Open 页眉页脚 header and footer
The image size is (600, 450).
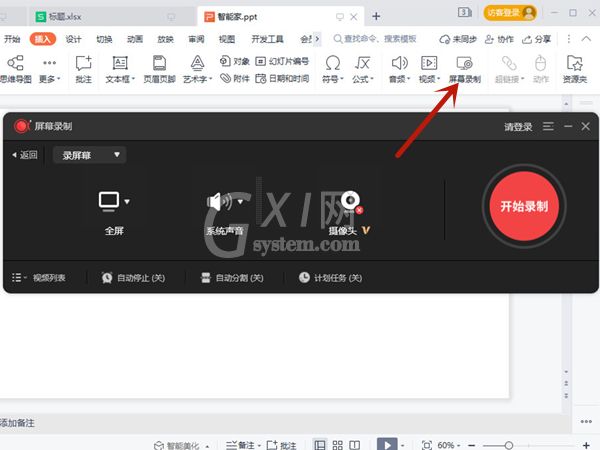point(159,69)
